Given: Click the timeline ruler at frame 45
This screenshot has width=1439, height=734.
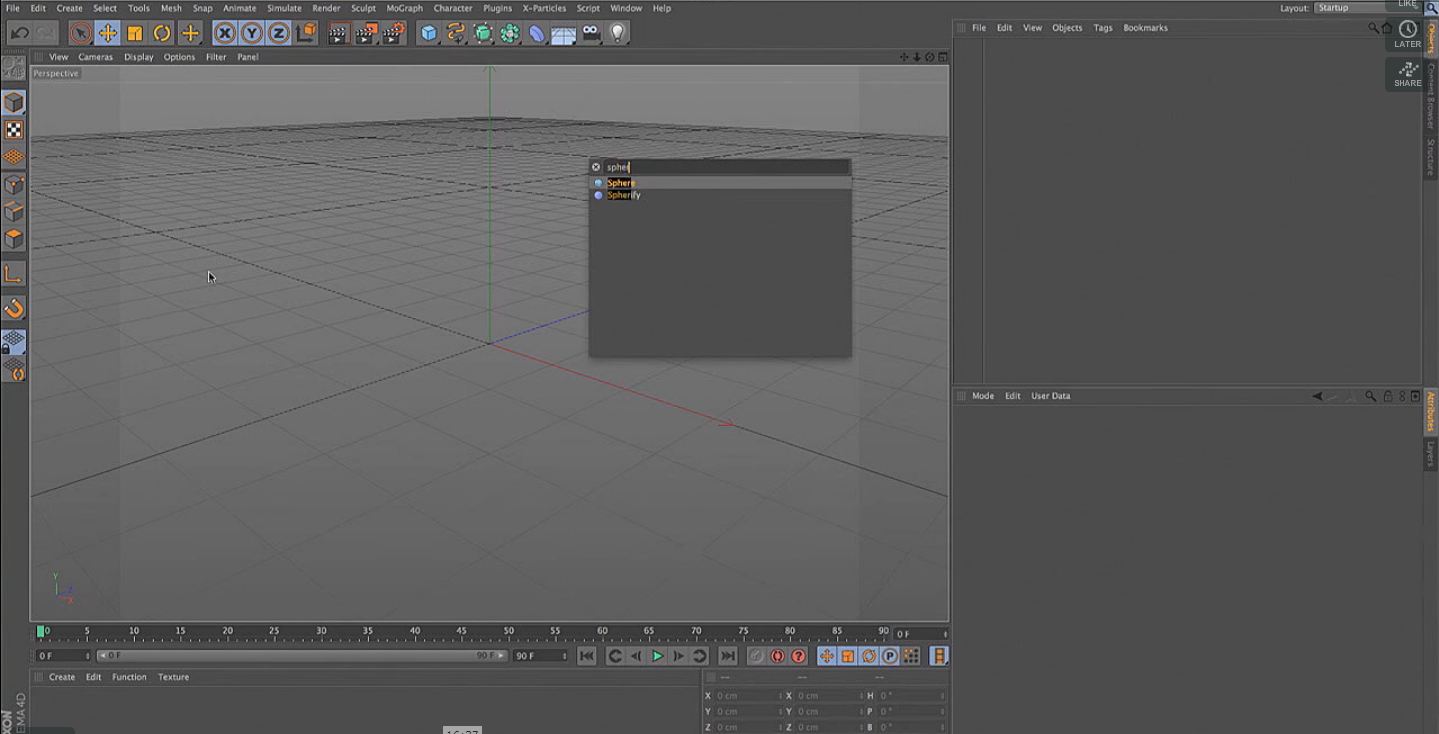Looking at the screenshot, I should click(461, 633).
